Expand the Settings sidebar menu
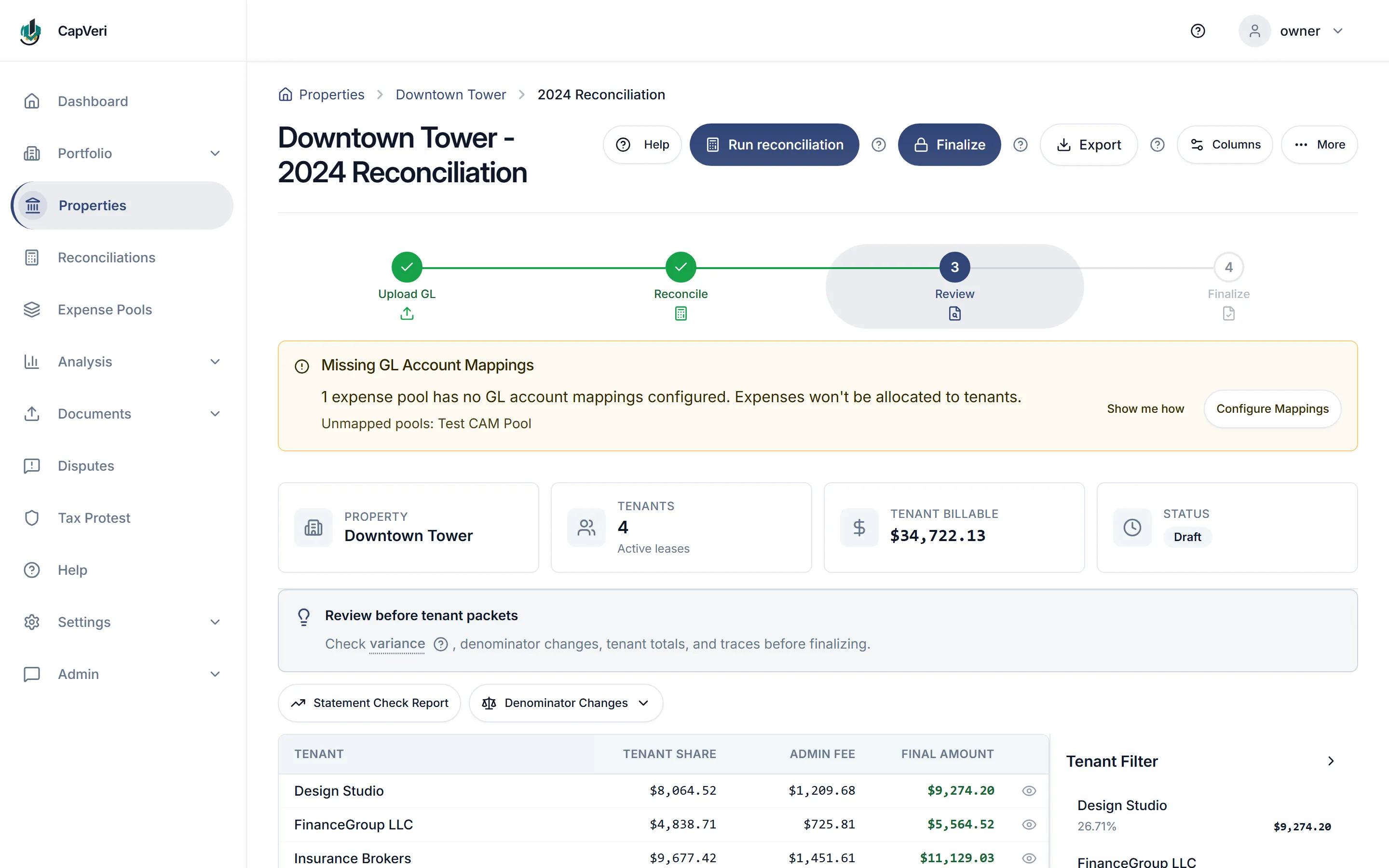Screen dimensions: 1389x868 point(215,622)
